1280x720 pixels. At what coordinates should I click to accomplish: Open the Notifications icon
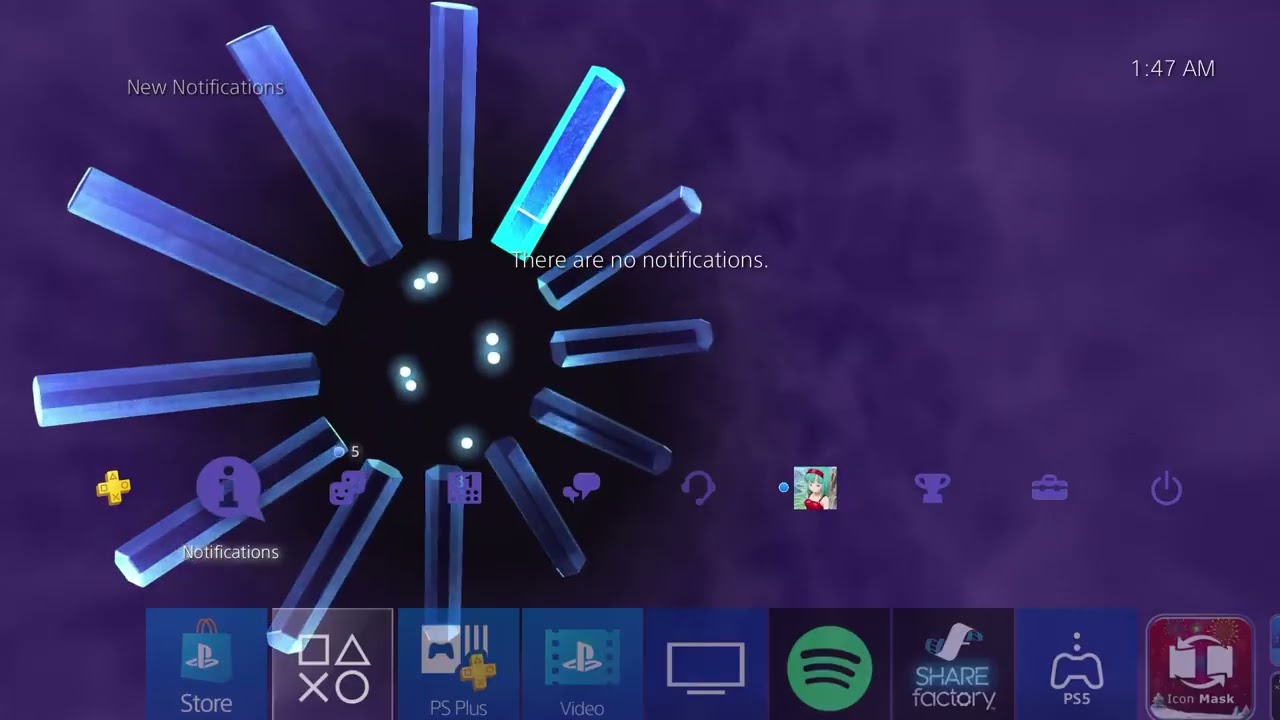coord(230,490)
